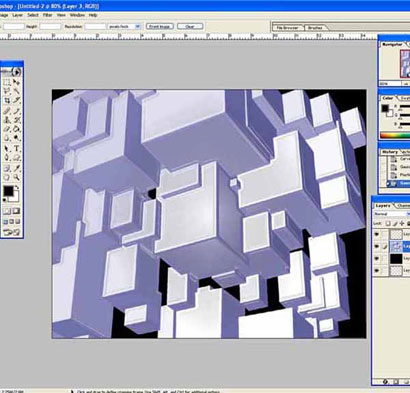
Task: Toggle lock transparent pixels
Action: coord(388,223)
